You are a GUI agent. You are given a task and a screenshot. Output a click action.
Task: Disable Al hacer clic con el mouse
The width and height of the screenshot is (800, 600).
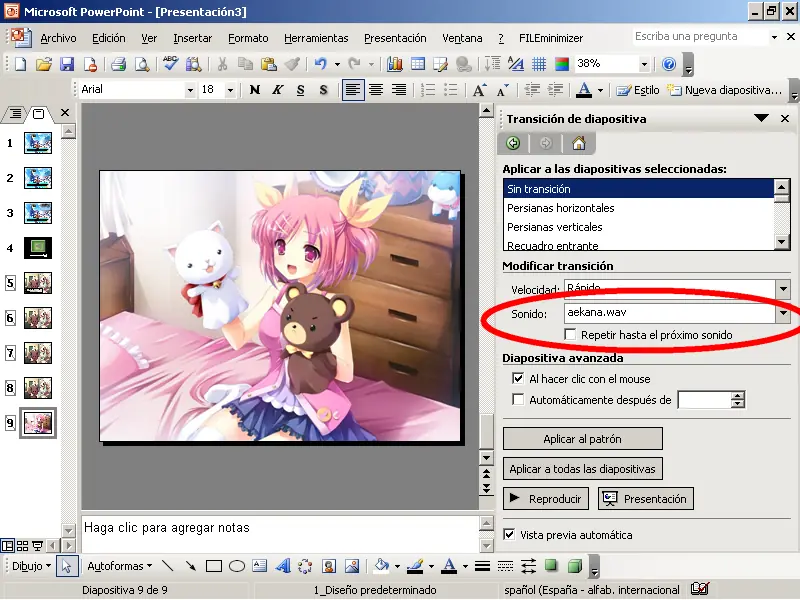[x=519, y=378]
